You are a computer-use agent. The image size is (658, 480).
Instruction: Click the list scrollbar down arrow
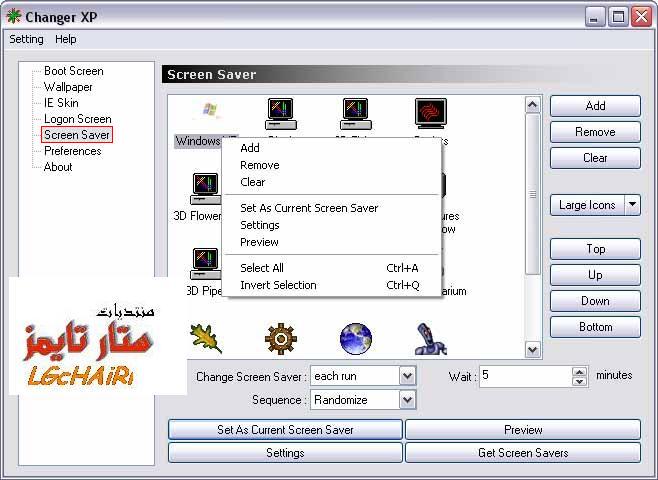coord(533,349)
